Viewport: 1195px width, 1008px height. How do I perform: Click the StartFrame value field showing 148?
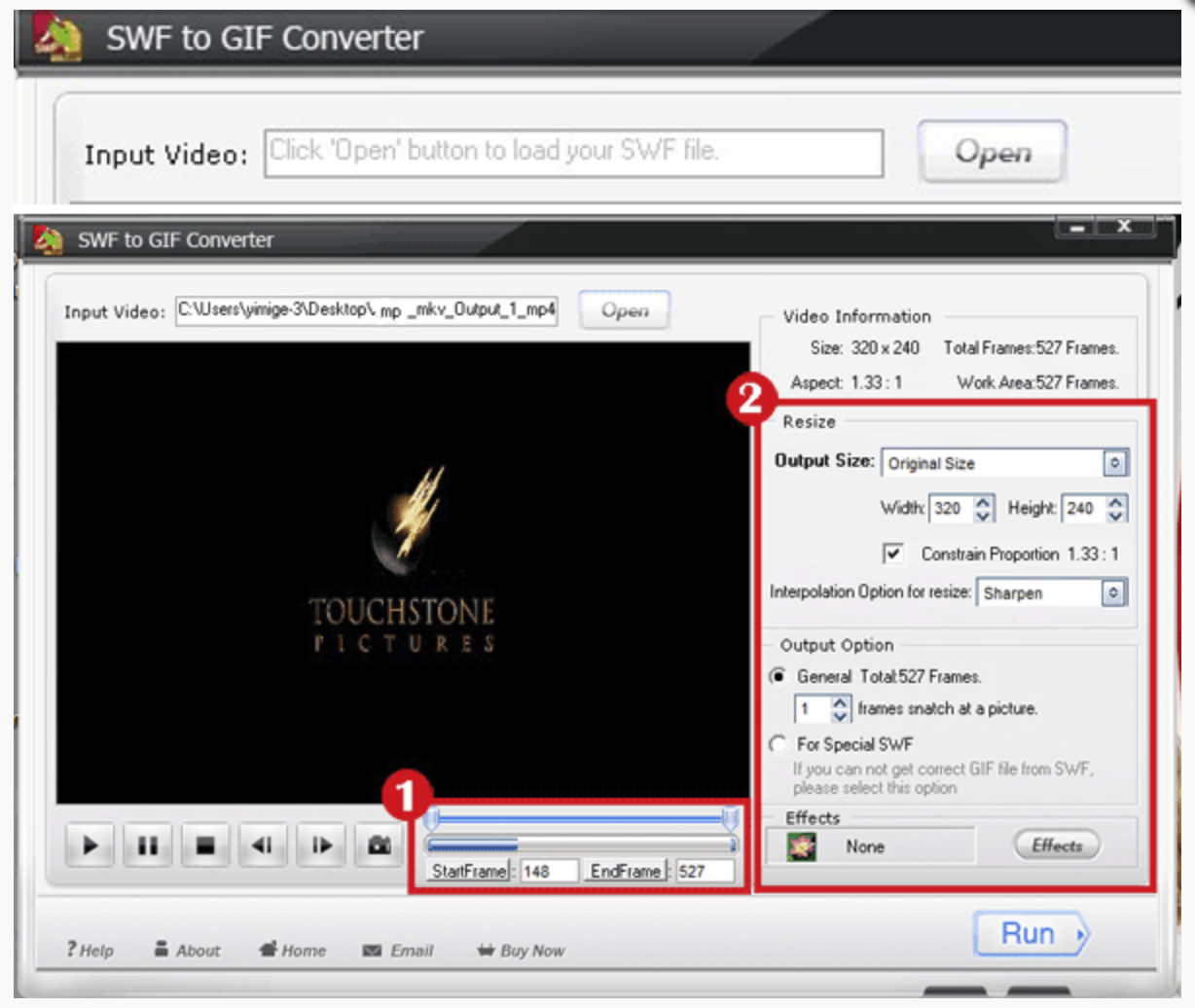click(x=550, y=871)
